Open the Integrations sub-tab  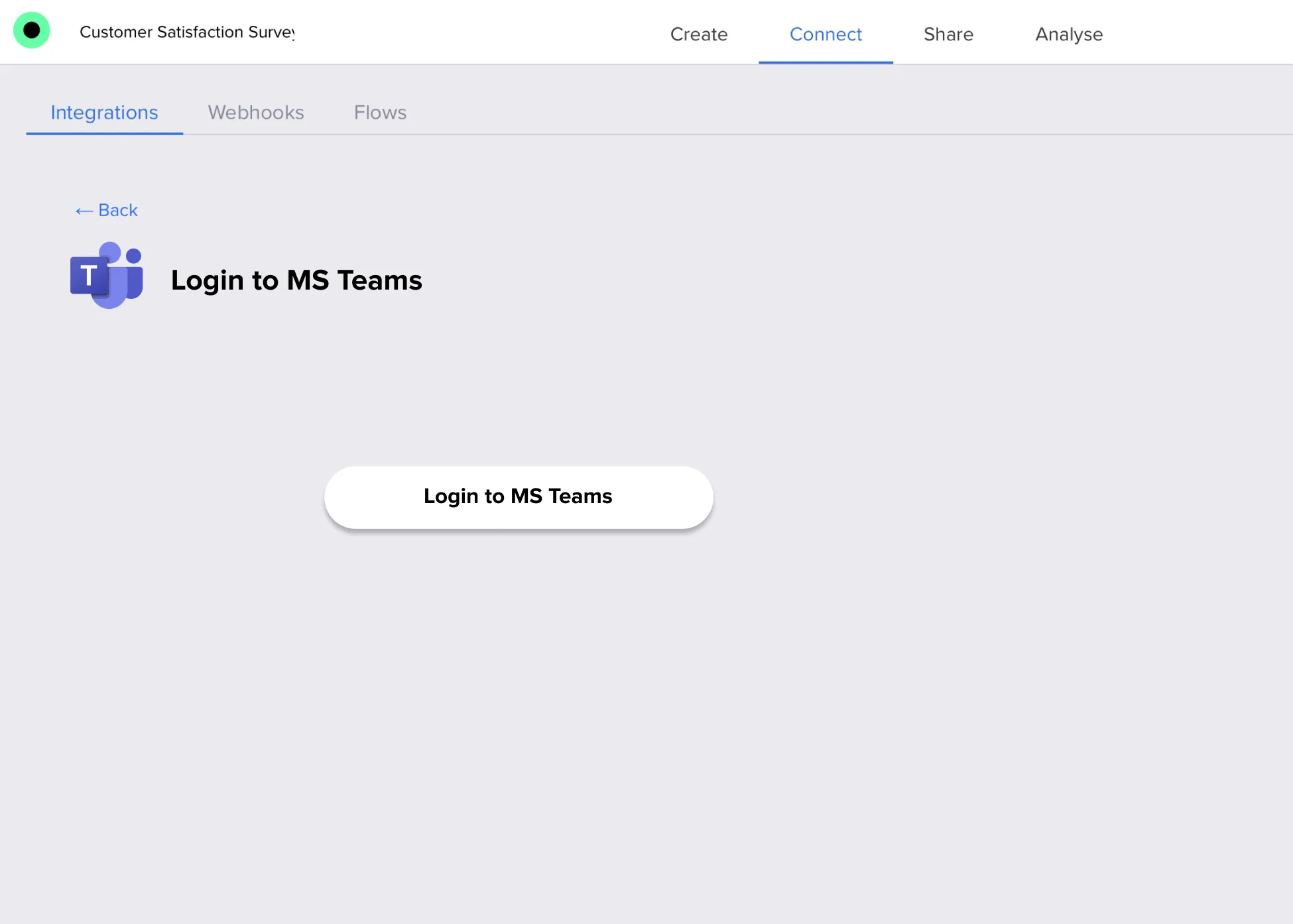pos(104,113)
